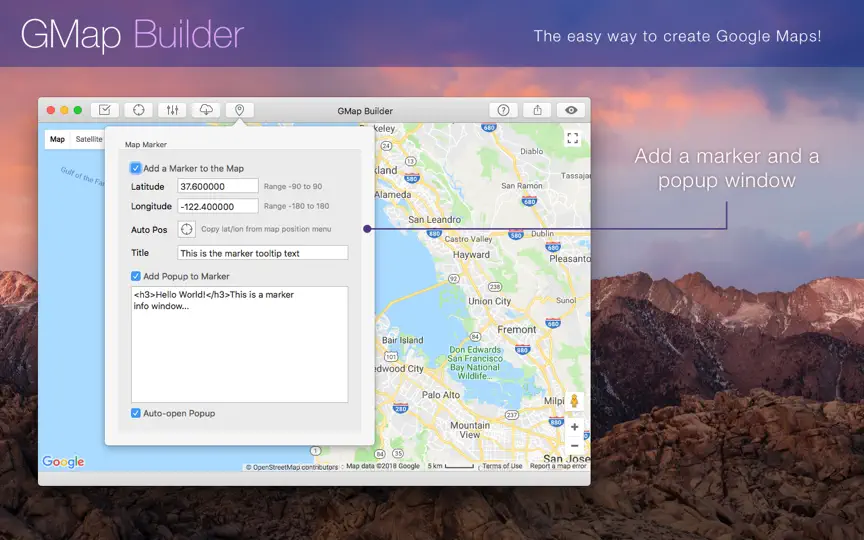This screenshot has height=540, width=864.
Task: Click the Google logo on the map
Action: (x=63, y=462)
